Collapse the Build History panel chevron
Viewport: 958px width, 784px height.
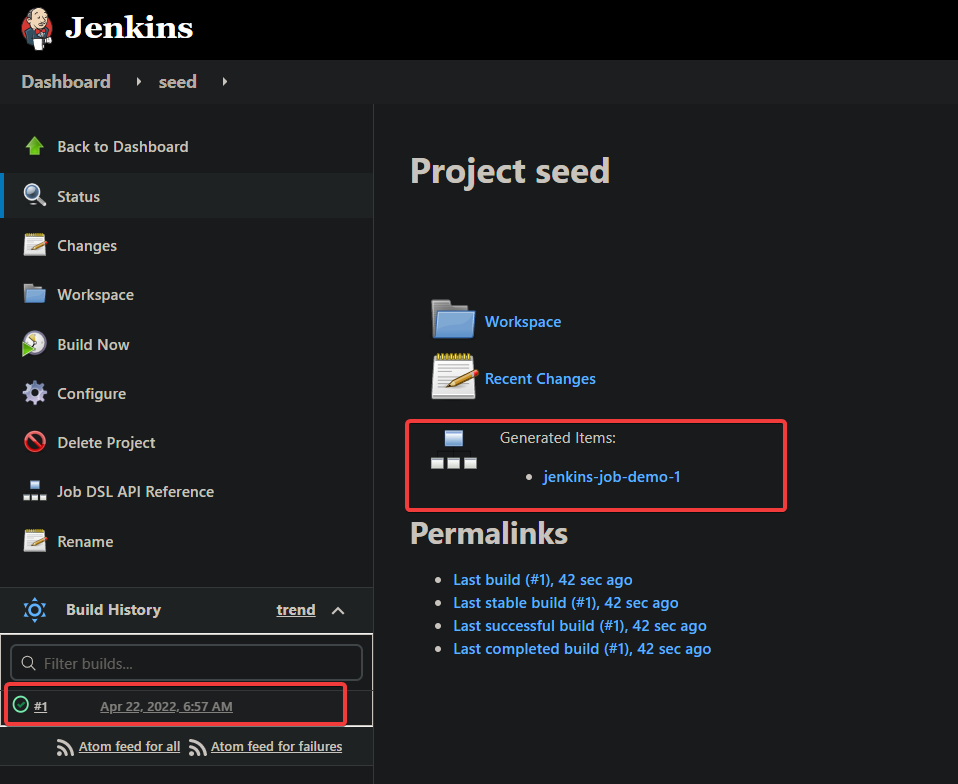338,610
